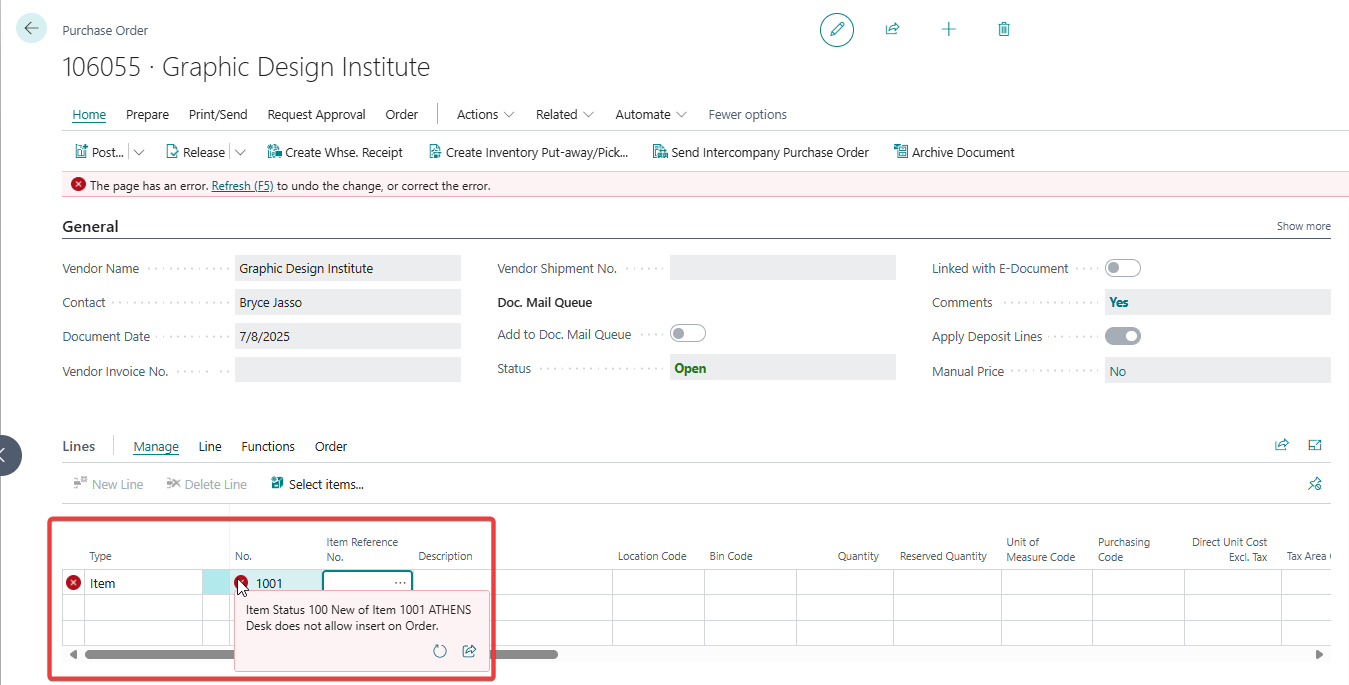This screenshot has width=1349, height=685.
Task: Click the Vendor Name field
Action: tap(348, 268)
